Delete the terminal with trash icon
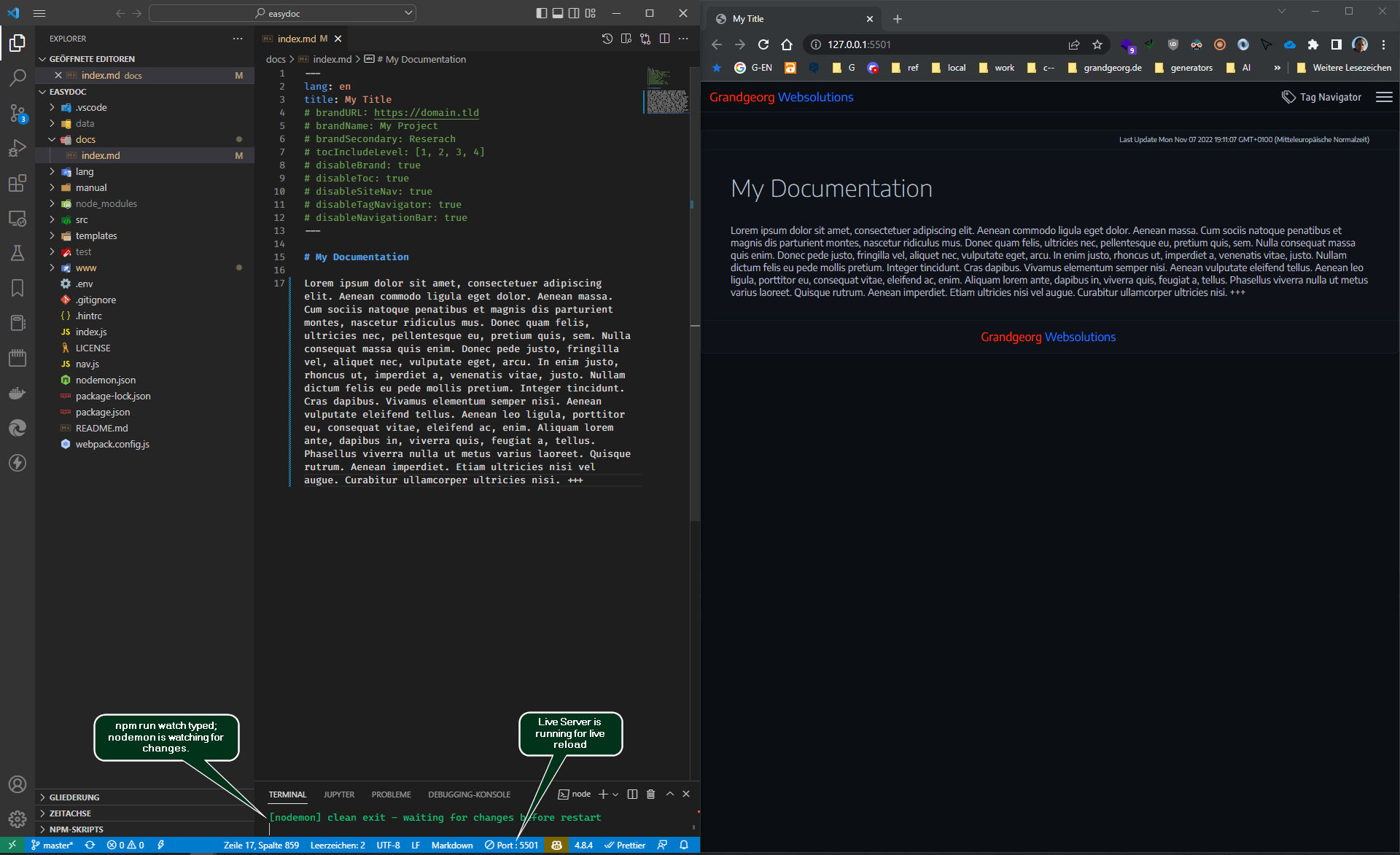This screenshot has width=1400, height=855. point(651,794)
